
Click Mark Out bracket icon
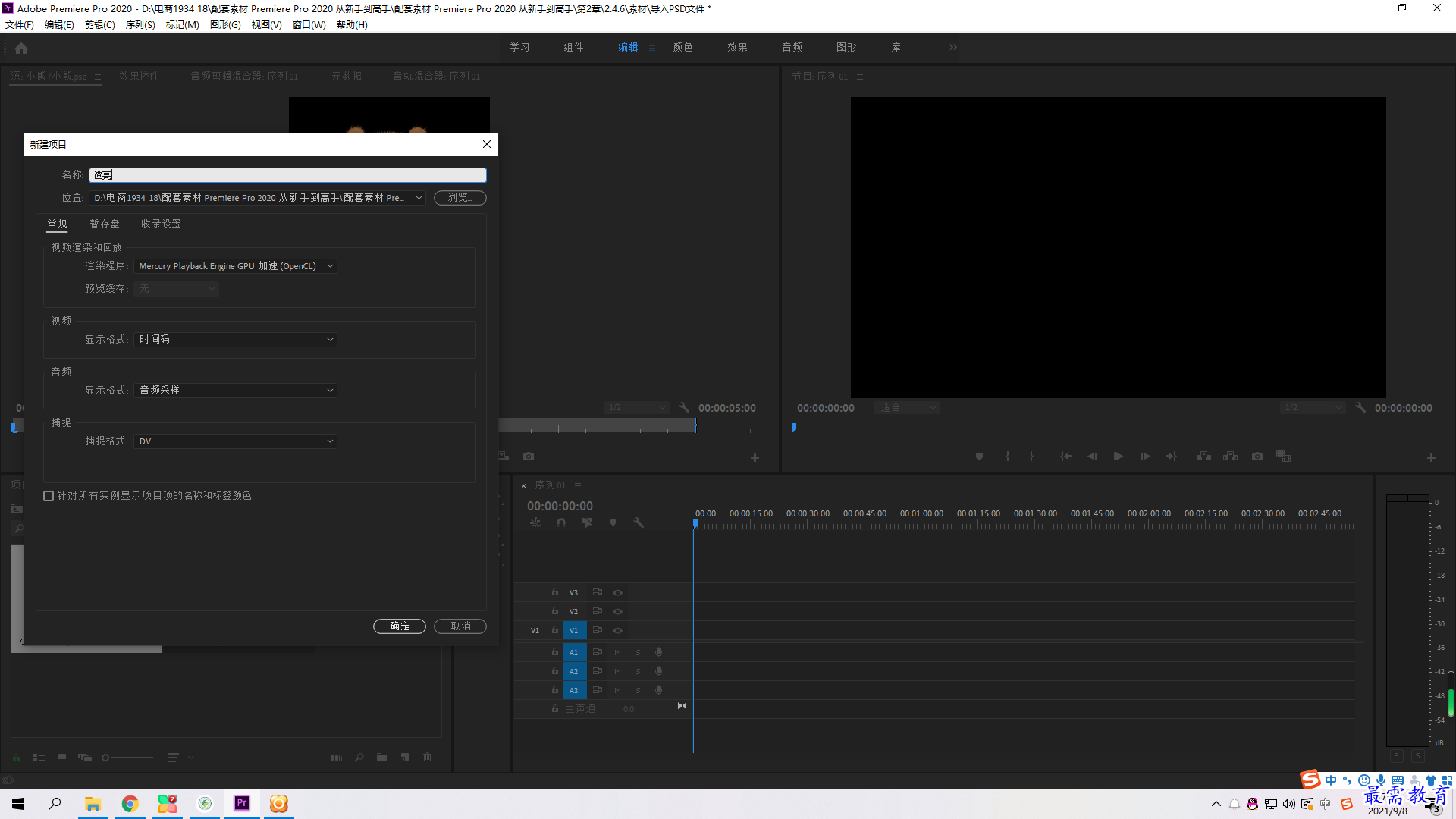[1031, 457]
